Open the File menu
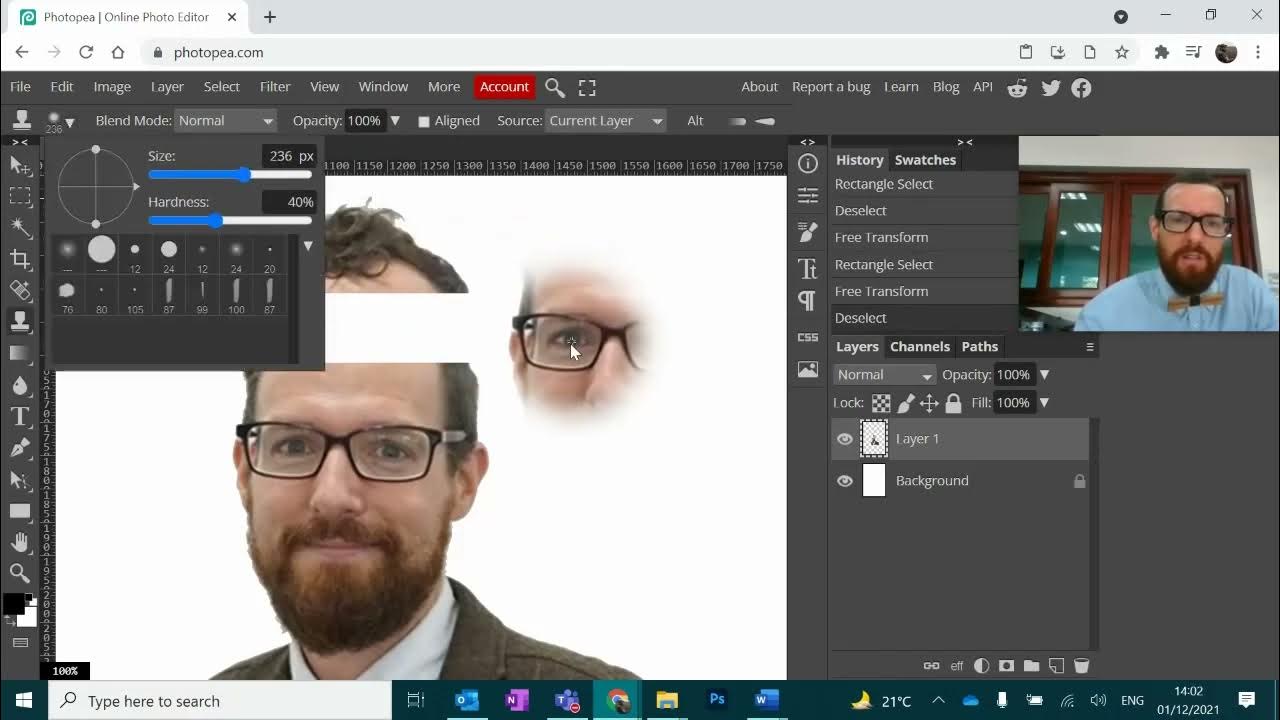This screenshot has width=1280, height=720. click(x=20, y=87)
